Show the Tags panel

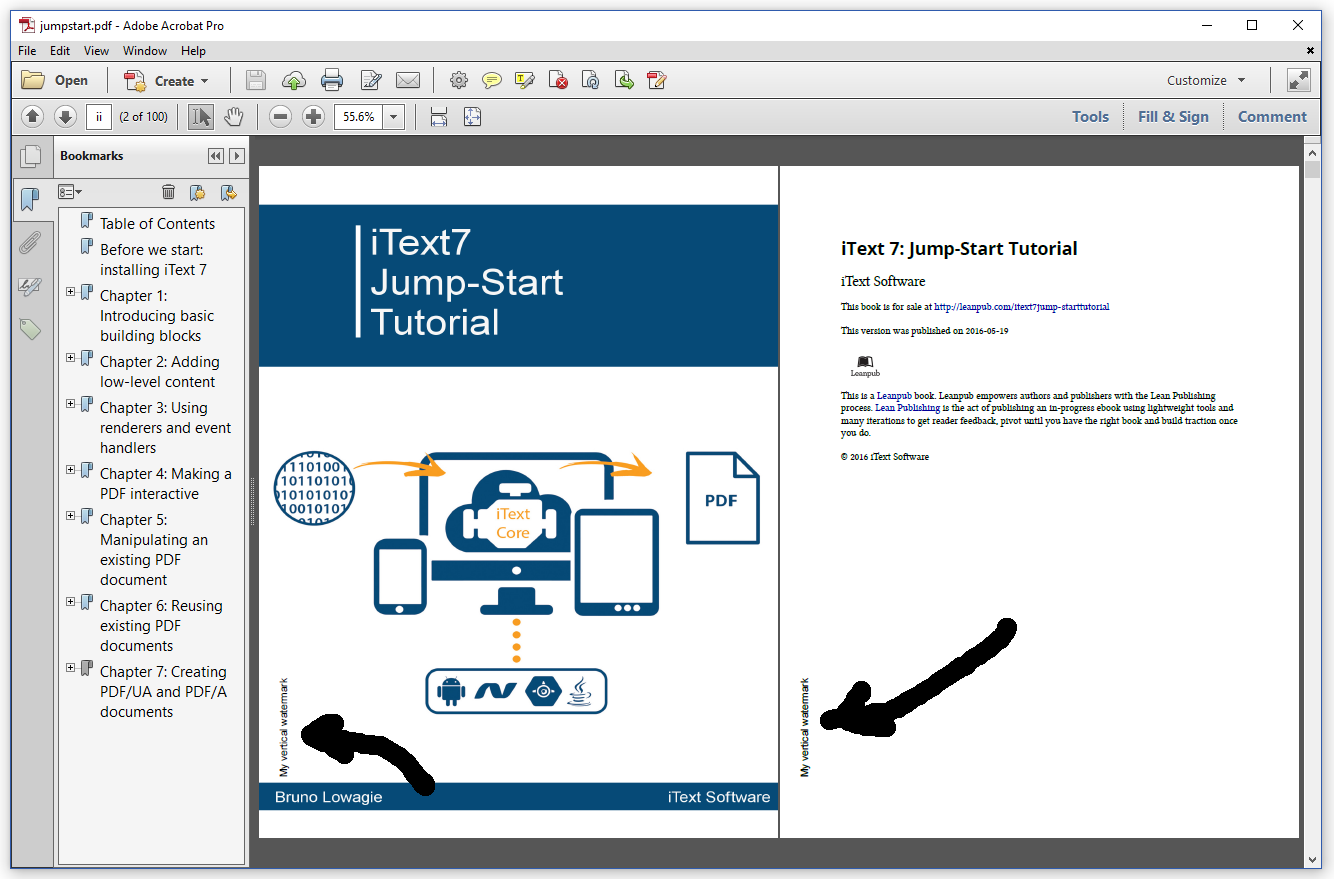click(x=31, y=329)
